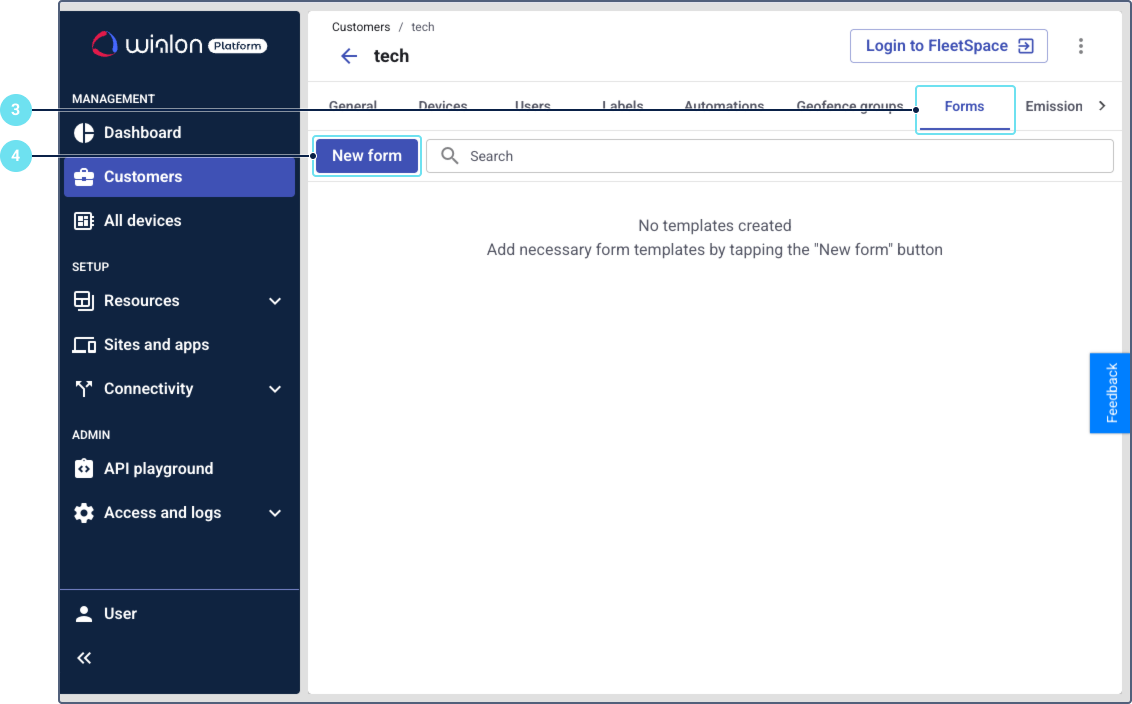Open the User menu item
Screen dimensions: 1132x704
pyautogui.click(x=179, y=614)
